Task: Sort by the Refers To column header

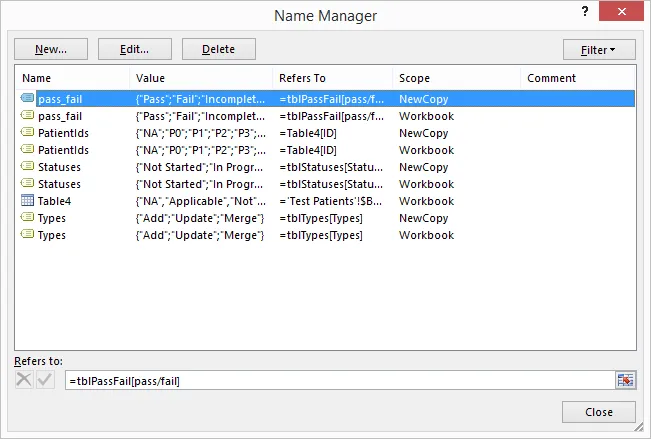Action: [333, 78]
